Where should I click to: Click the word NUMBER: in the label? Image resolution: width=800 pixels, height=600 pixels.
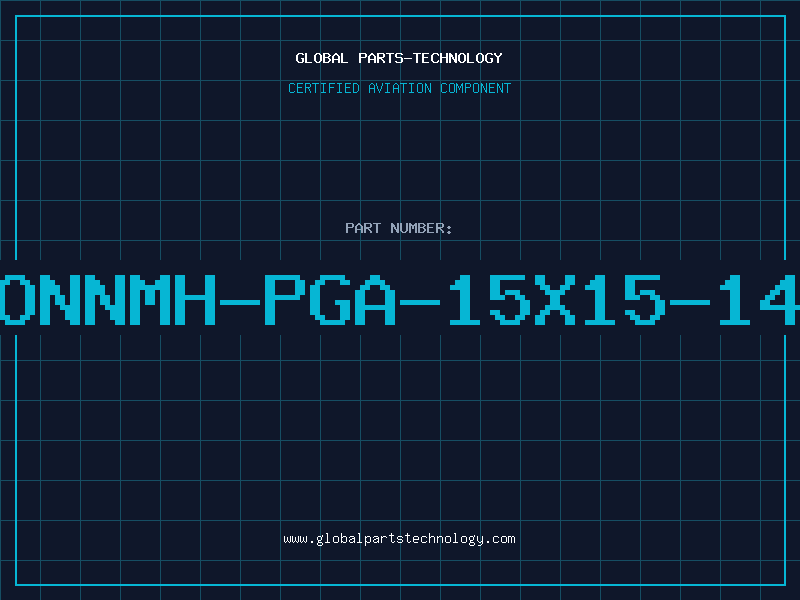tap(421, 228)
